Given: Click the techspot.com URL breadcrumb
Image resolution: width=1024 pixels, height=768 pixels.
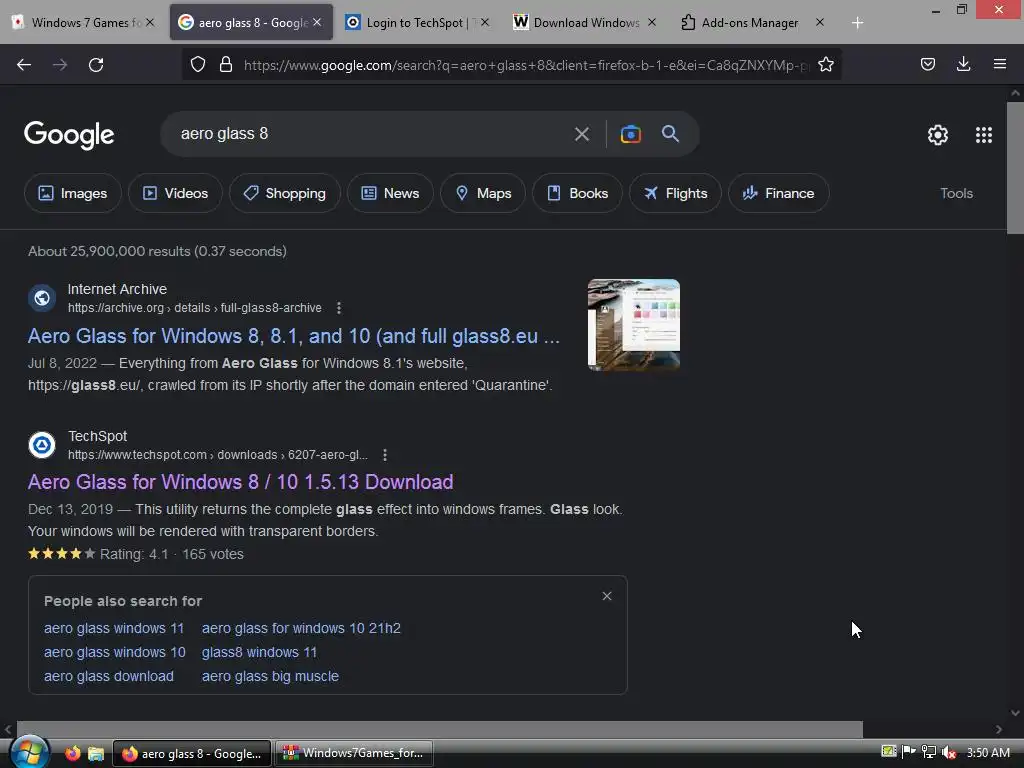Looking at the screenshot, I should (x=217, y=455).
